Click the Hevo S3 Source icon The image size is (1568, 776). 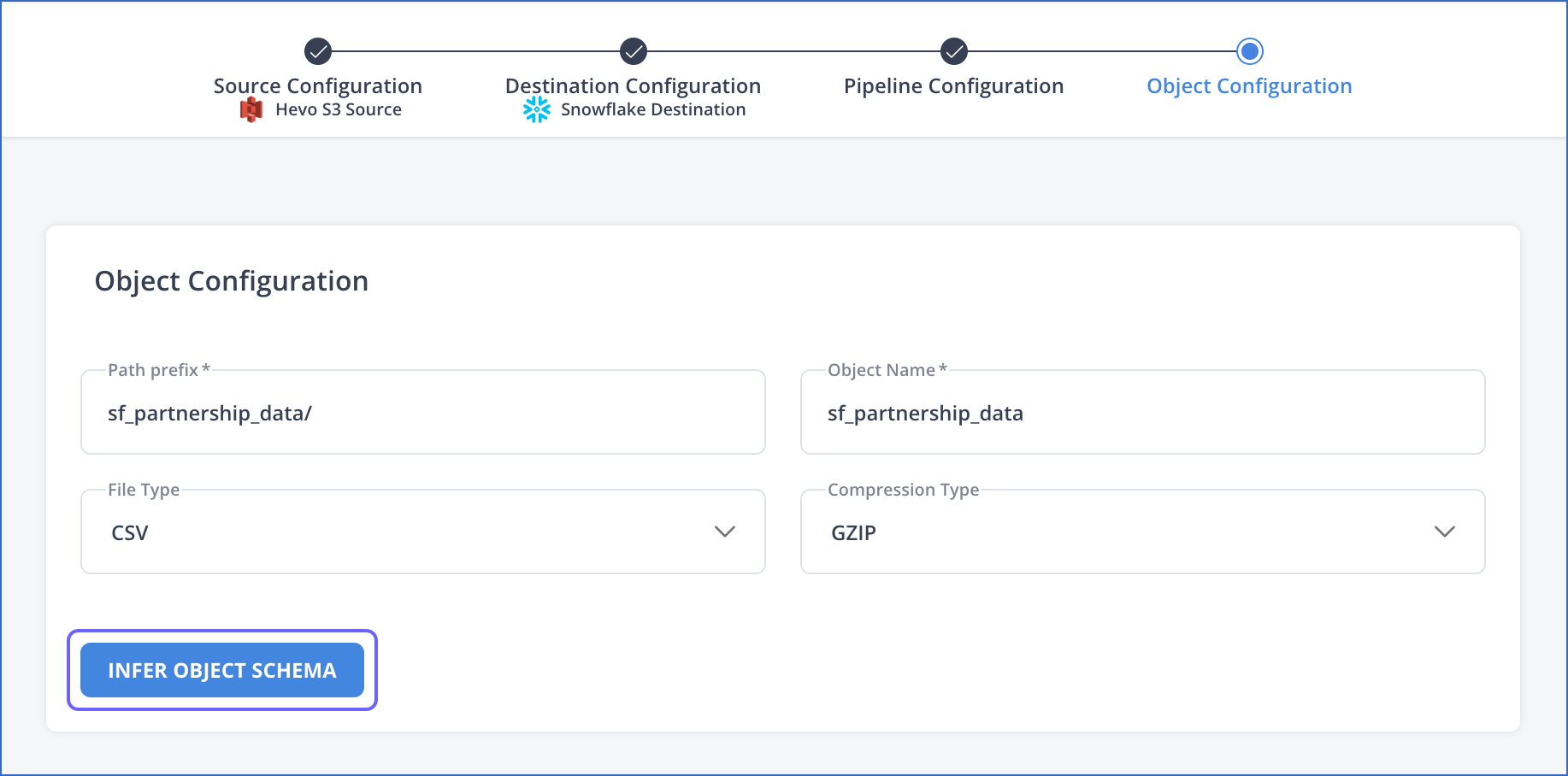click(x=251, y=109)
